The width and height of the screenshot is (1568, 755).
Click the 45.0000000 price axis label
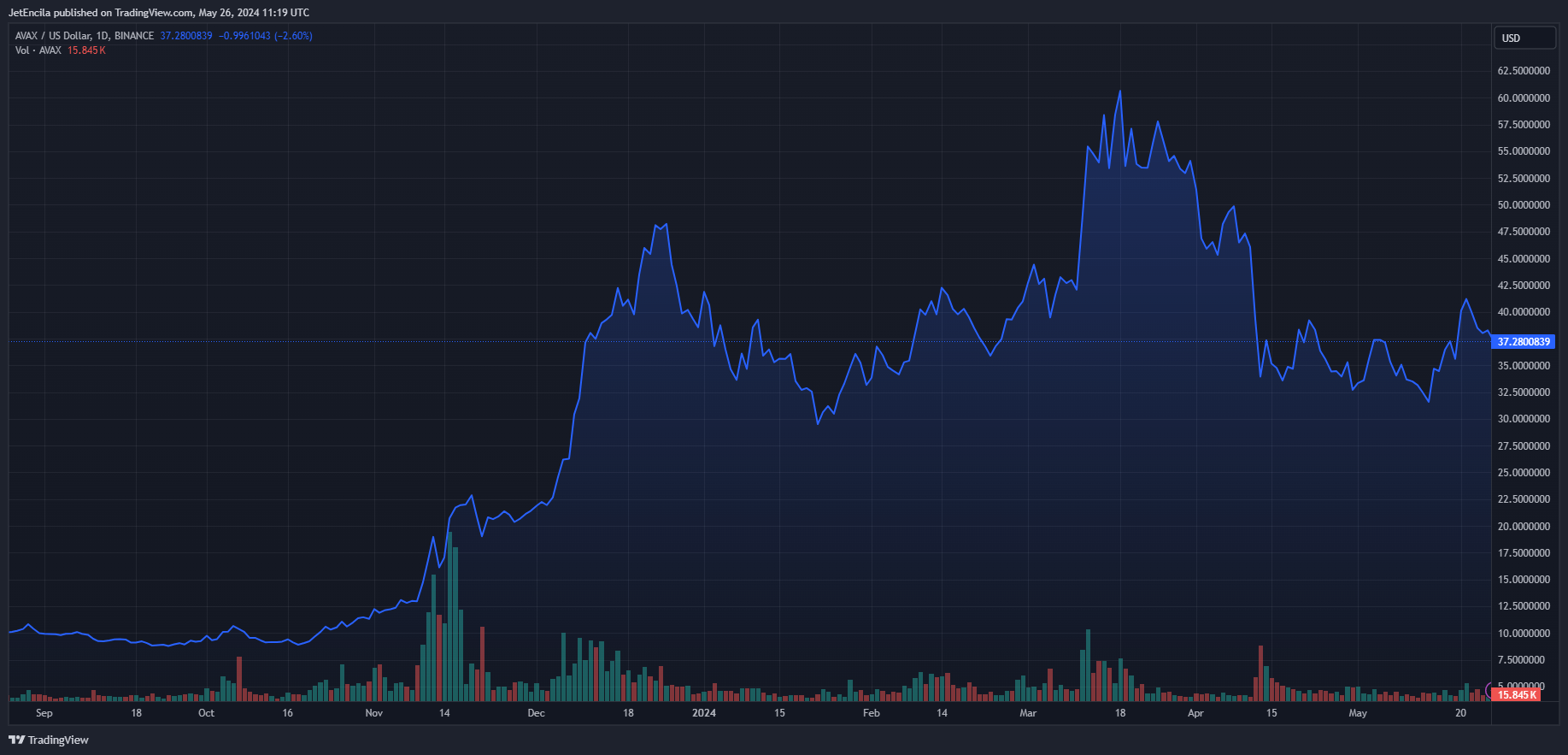[1524, 259]
